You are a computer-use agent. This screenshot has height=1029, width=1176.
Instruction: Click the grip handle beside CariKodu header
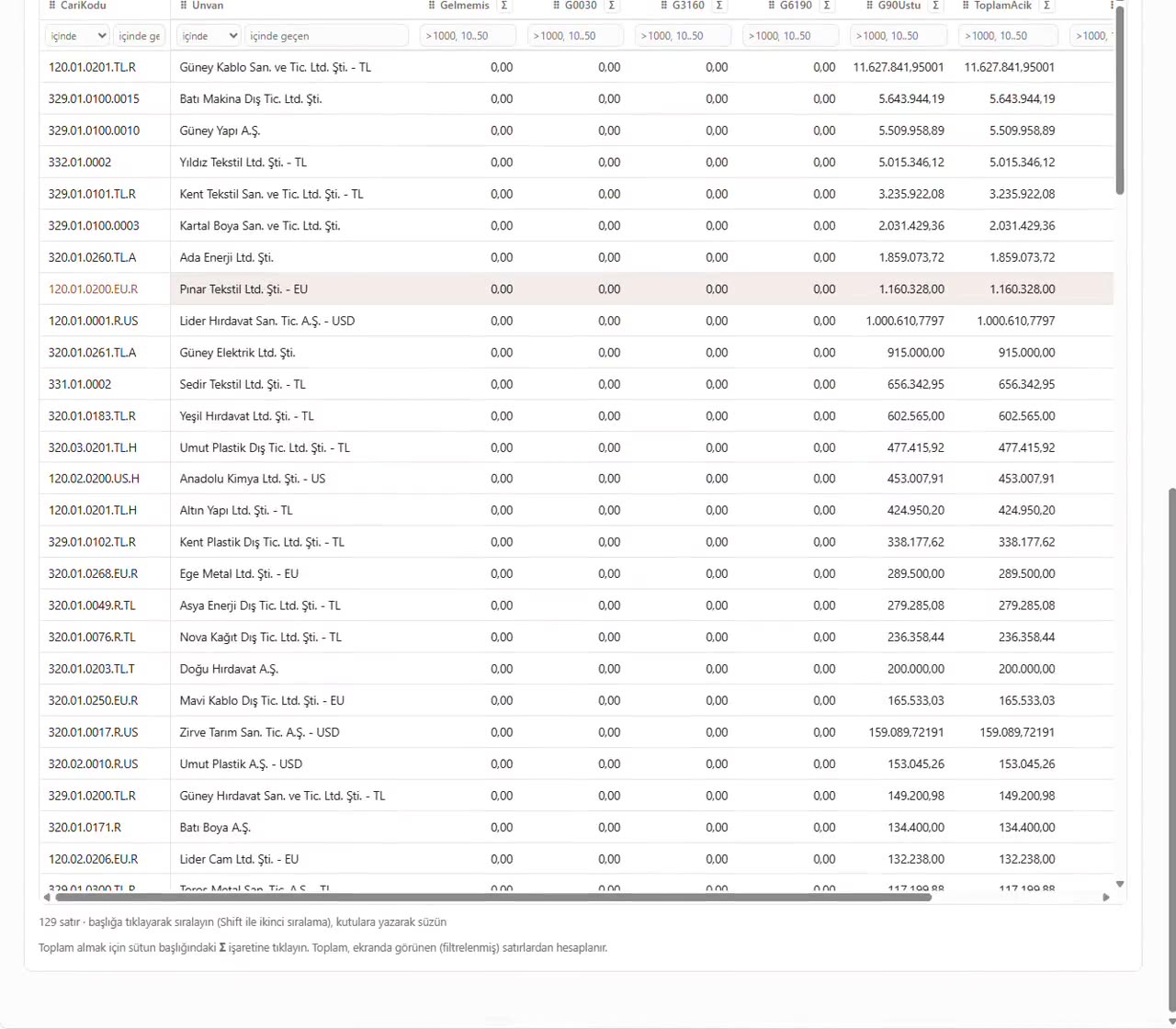point(52,6)
